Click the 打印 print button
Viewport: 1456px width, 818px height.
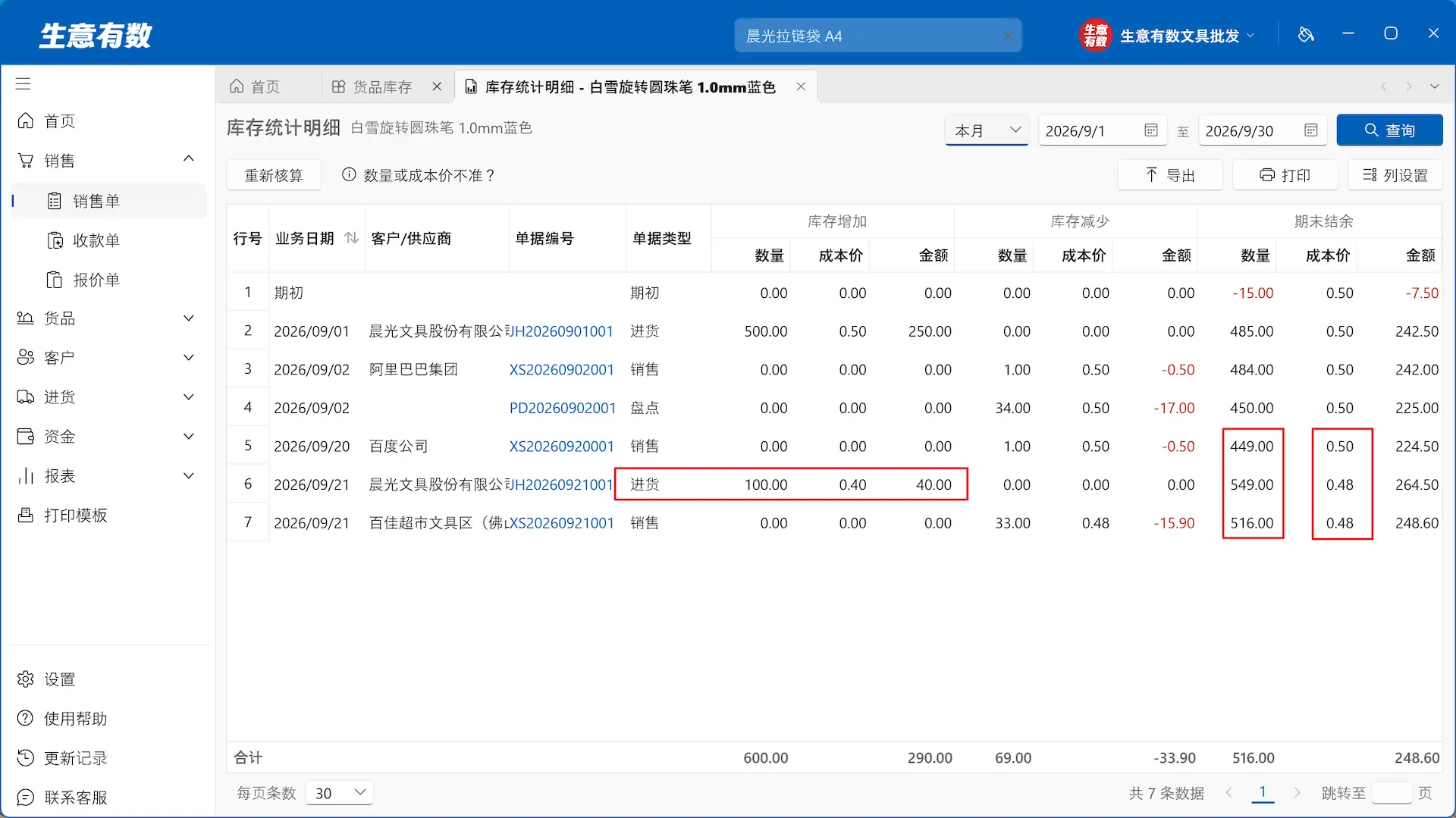tap(1285, 175)
